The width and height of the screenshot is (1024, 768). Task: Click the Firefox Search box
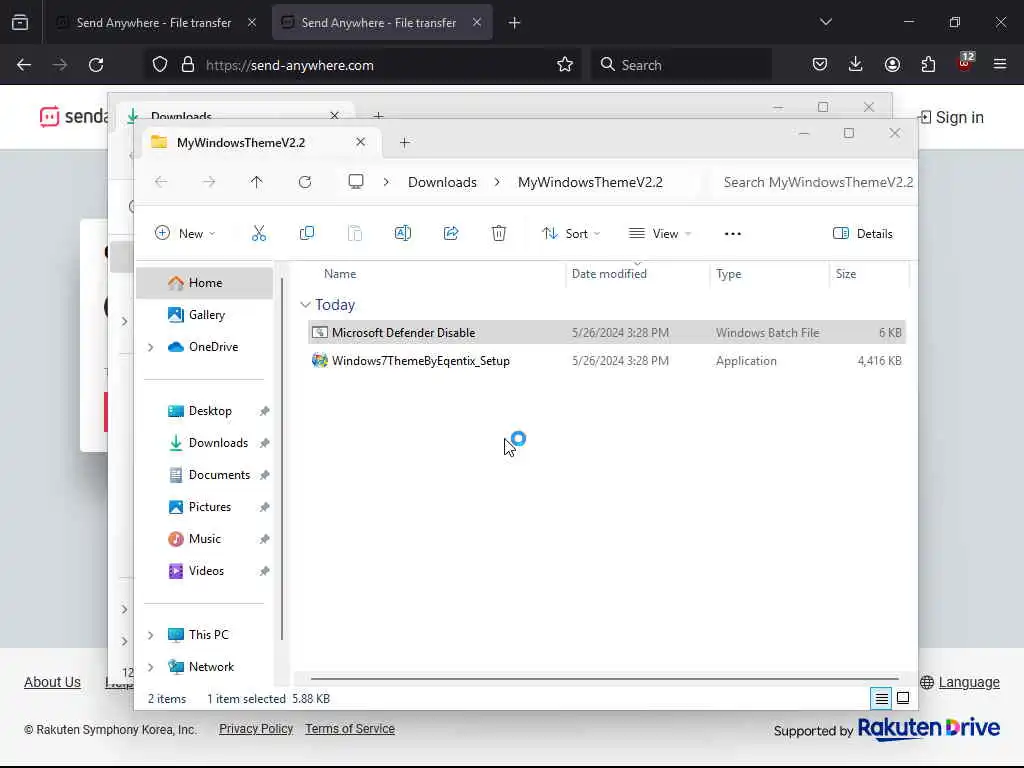682,65
